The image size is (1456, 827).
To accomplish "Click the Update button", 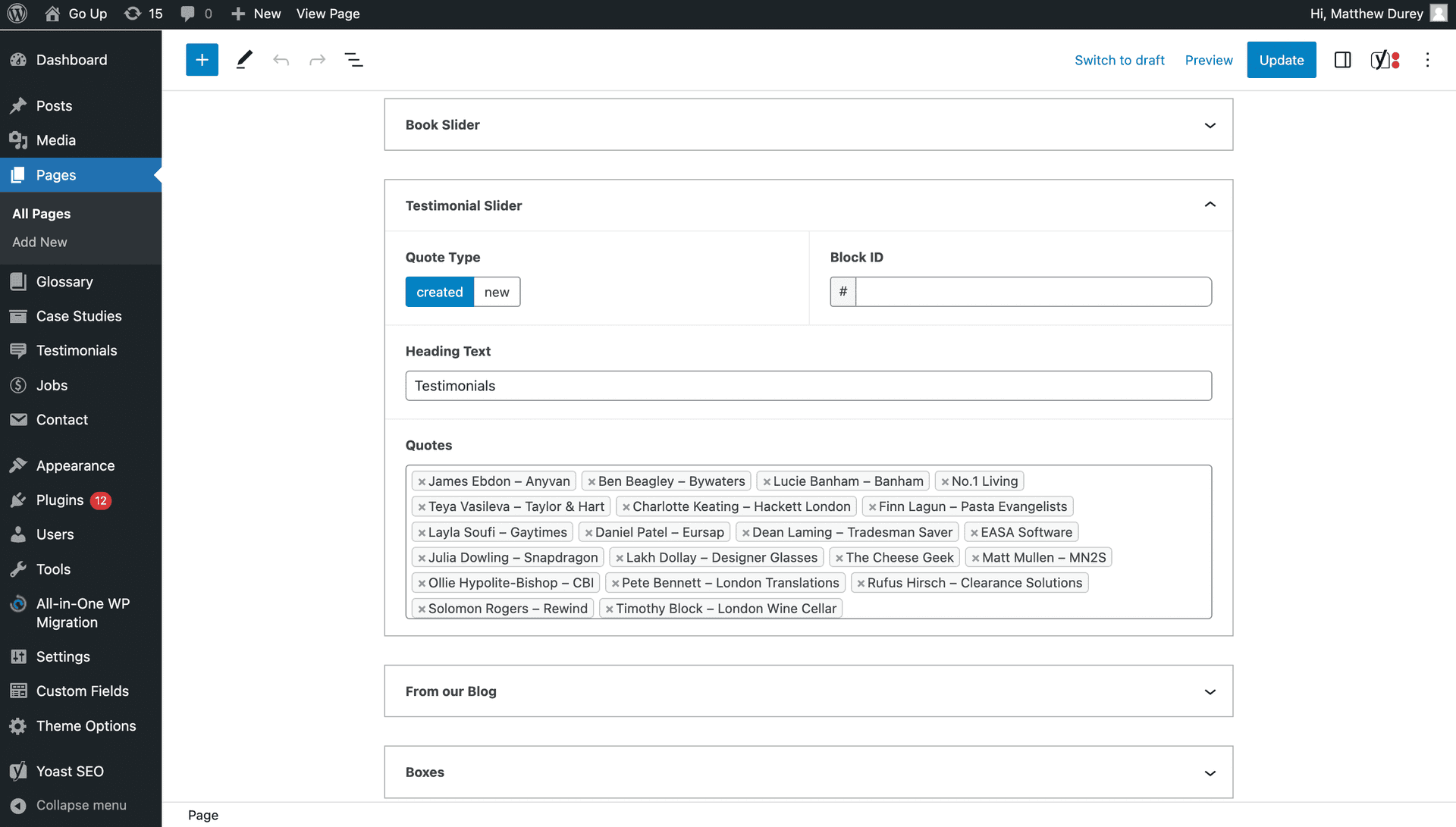I will (x=1282, y=60).
